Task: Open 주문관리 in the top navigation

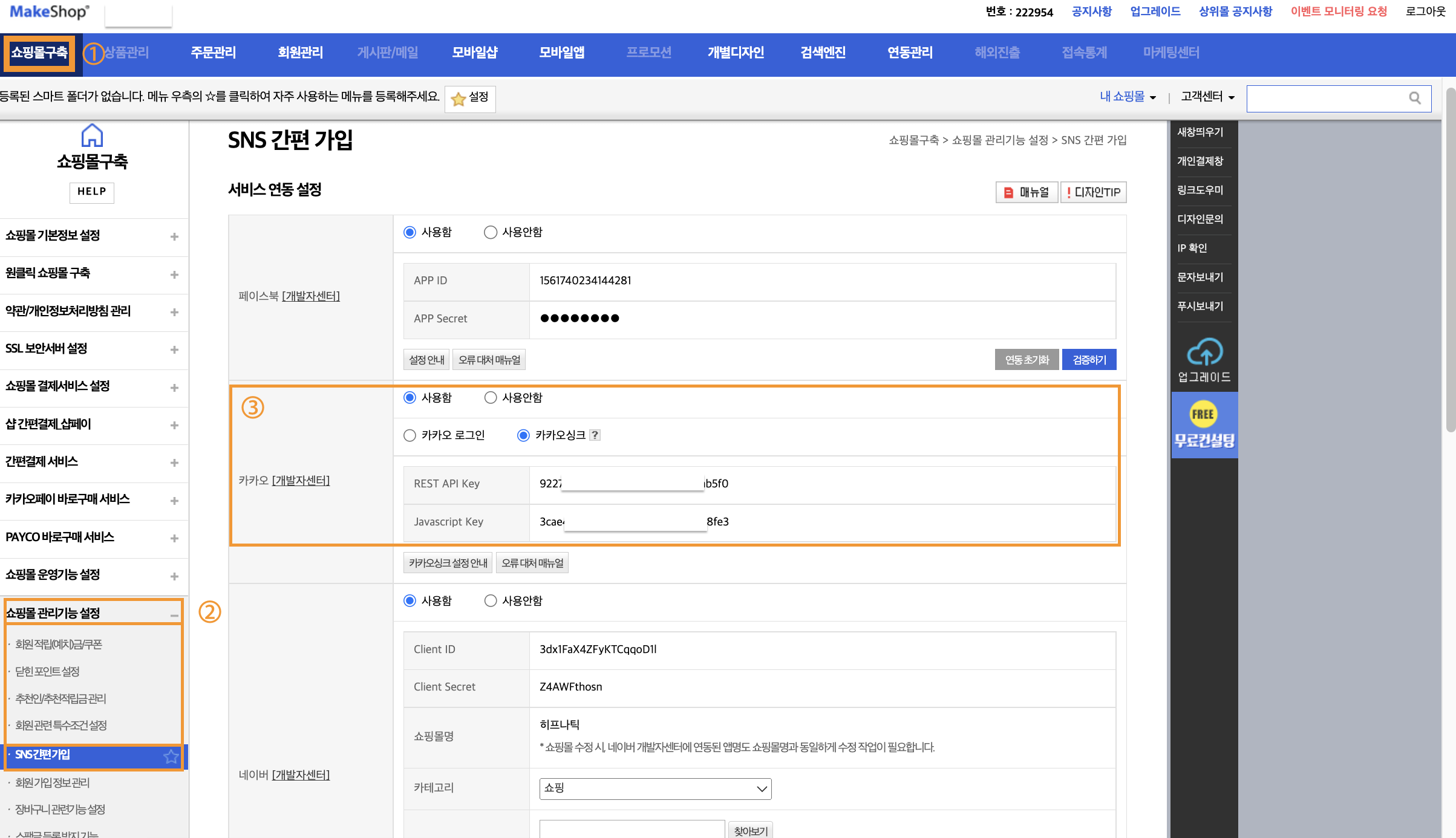Action: [213, 53]
